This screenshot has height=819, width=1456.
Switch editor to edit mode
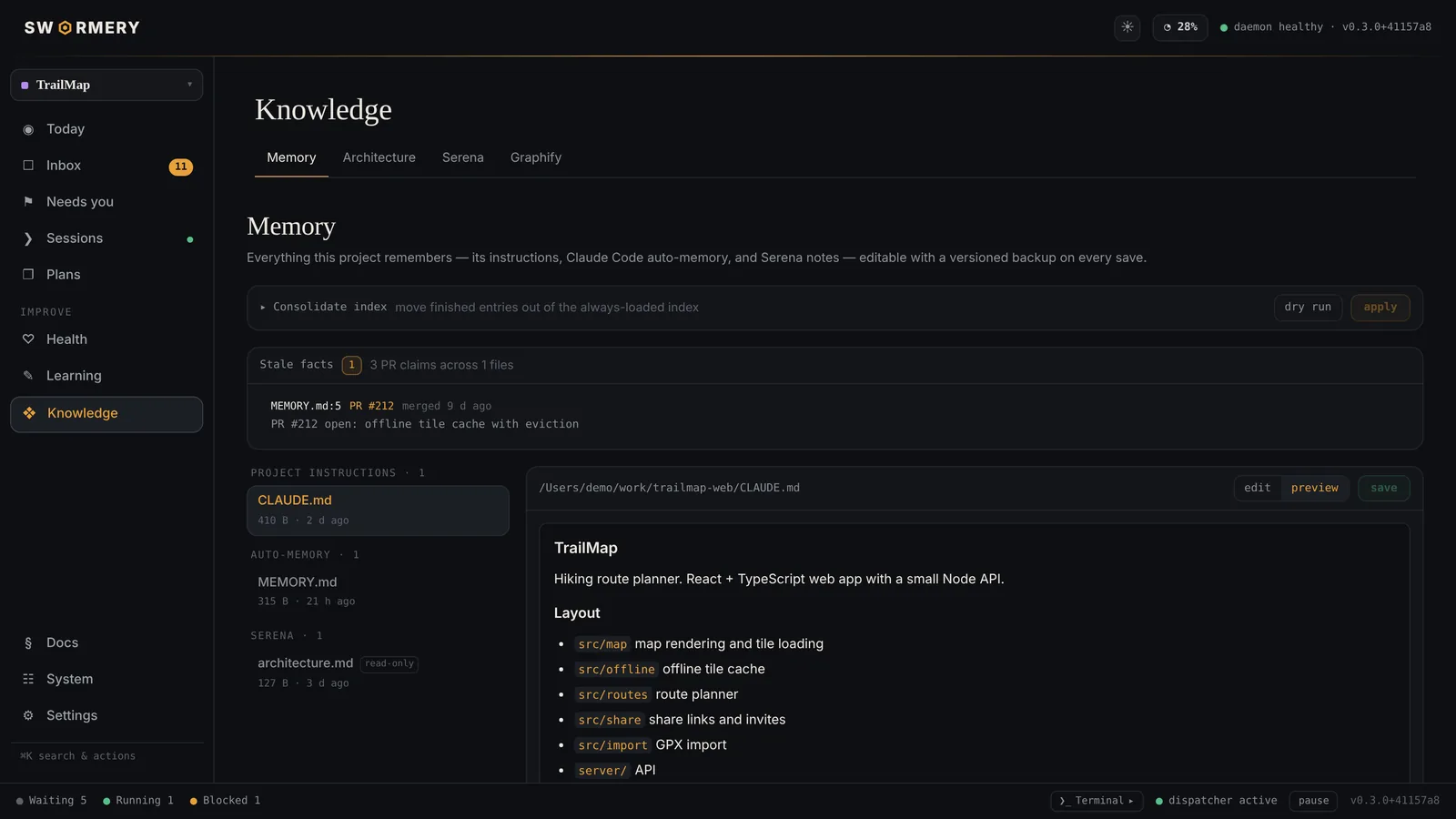pos(1258,488)
